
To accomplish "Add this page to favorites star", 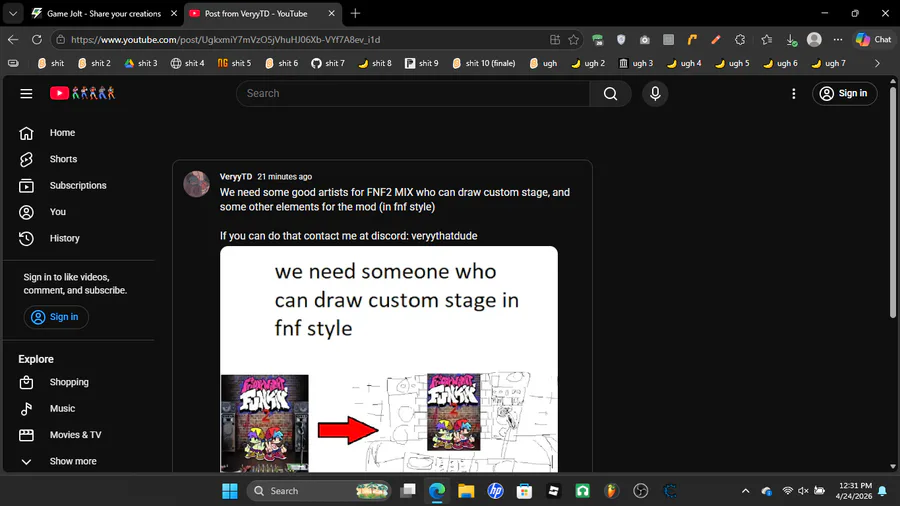I will (x=573, y=40).
